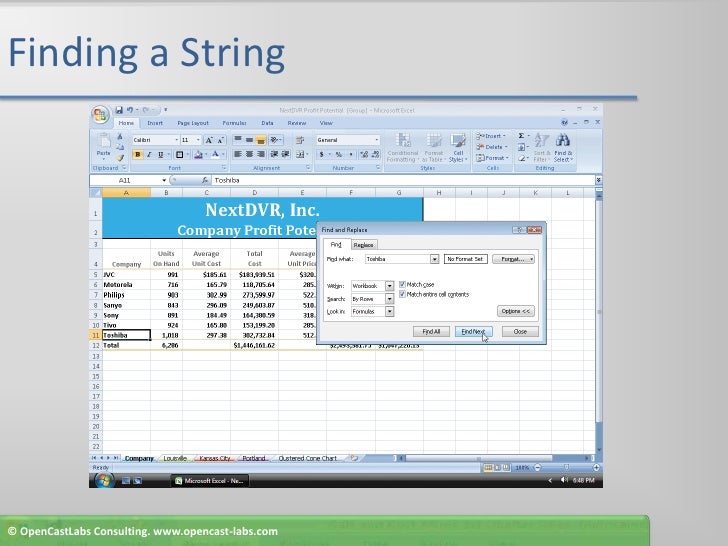Click the formula bar showing Toshiba
Screen dimensions: 728x546
click(x=403, y=180)
